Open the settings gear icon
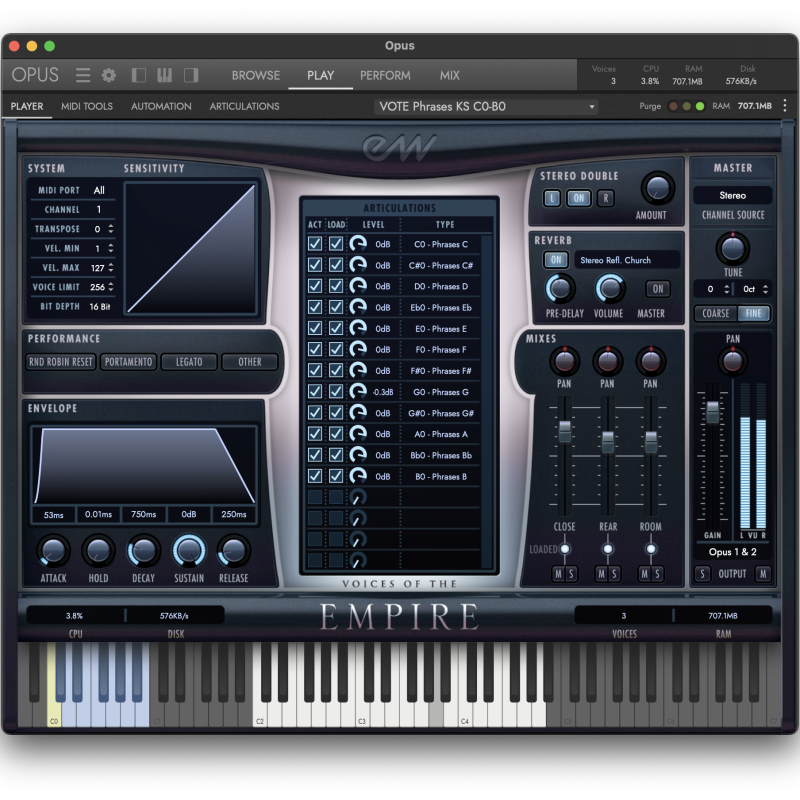 pos(109,76)
